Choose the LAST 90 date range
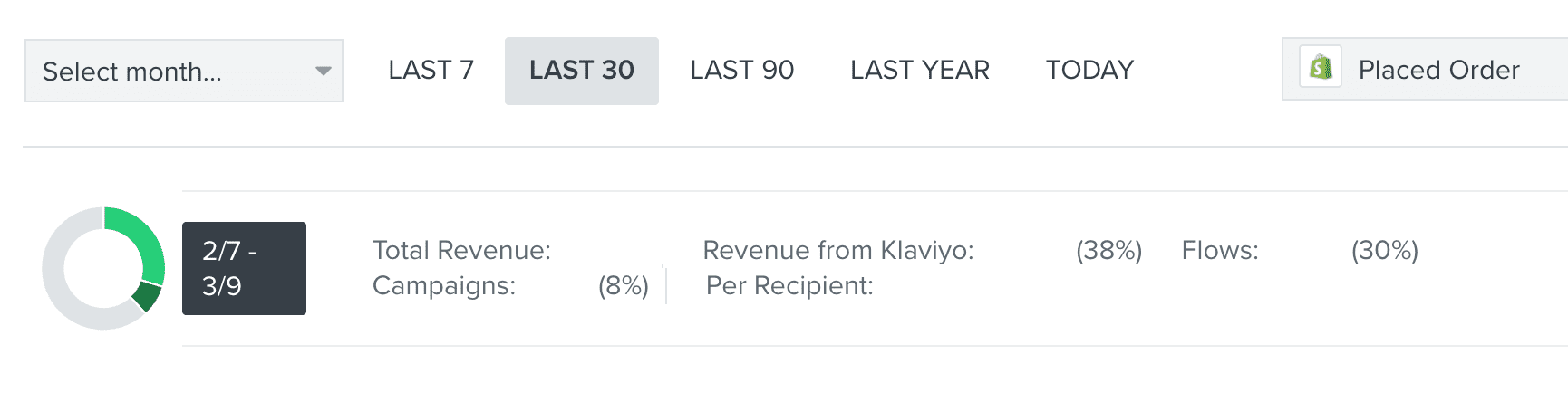The width and height of the screenshot is (1568, 393). 741,71
